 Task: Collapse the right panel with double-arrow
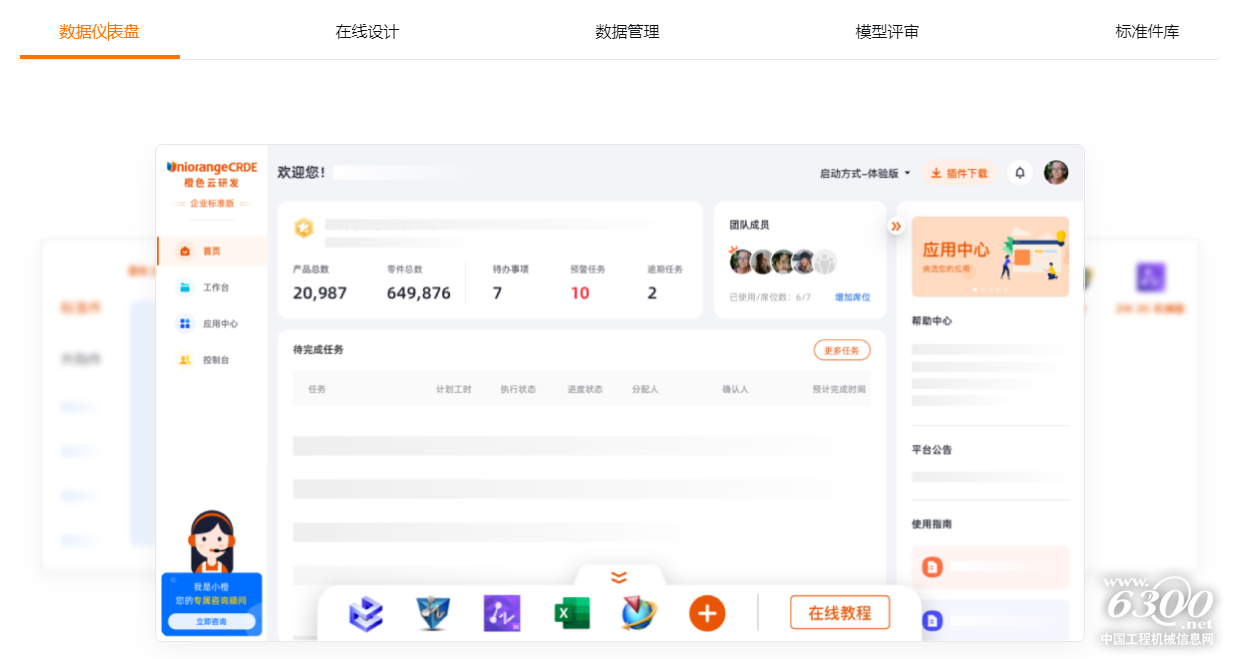coord(896,226)
